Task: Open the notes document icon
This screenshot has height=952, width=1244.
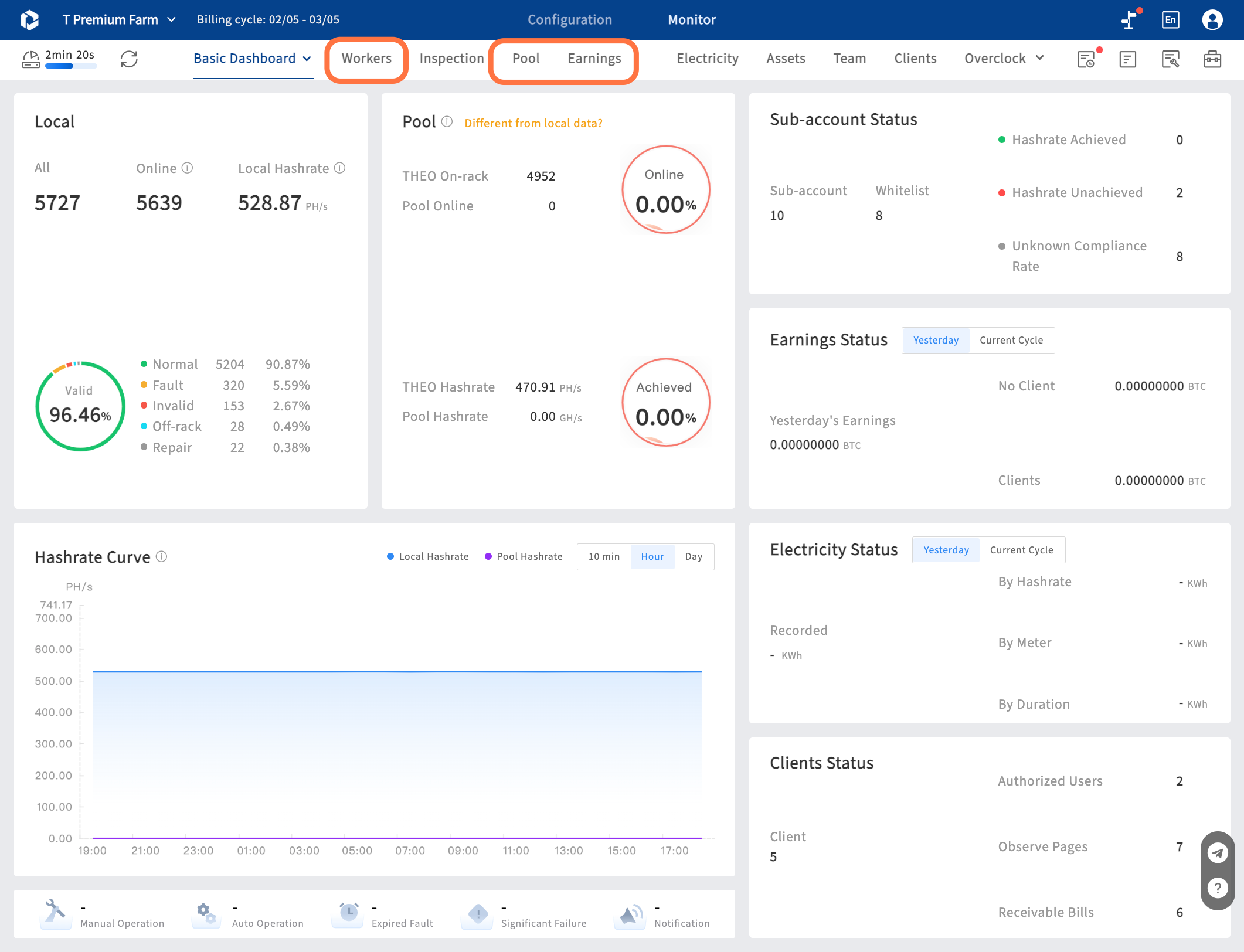Action: [1127, 59]
